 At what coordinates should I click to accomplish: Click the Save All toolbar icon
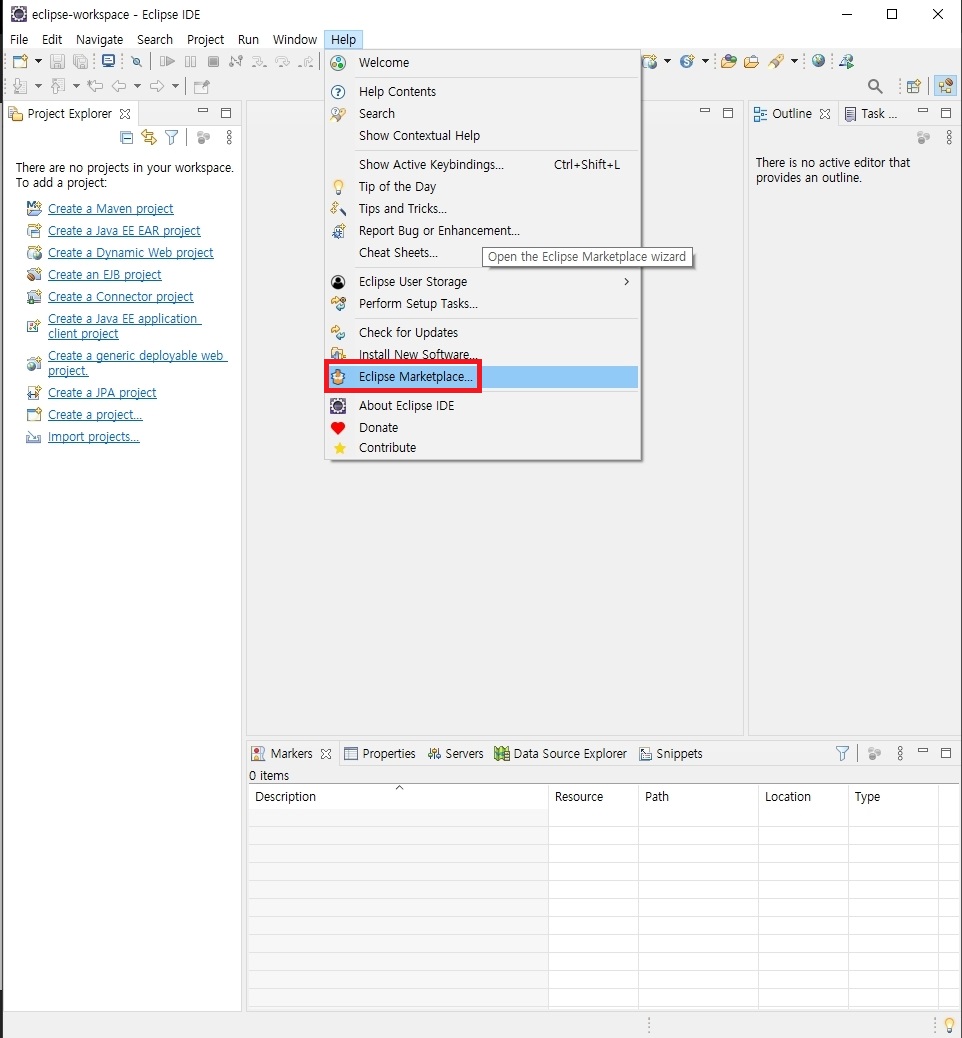pyautogui.click(x=80, y=62)
